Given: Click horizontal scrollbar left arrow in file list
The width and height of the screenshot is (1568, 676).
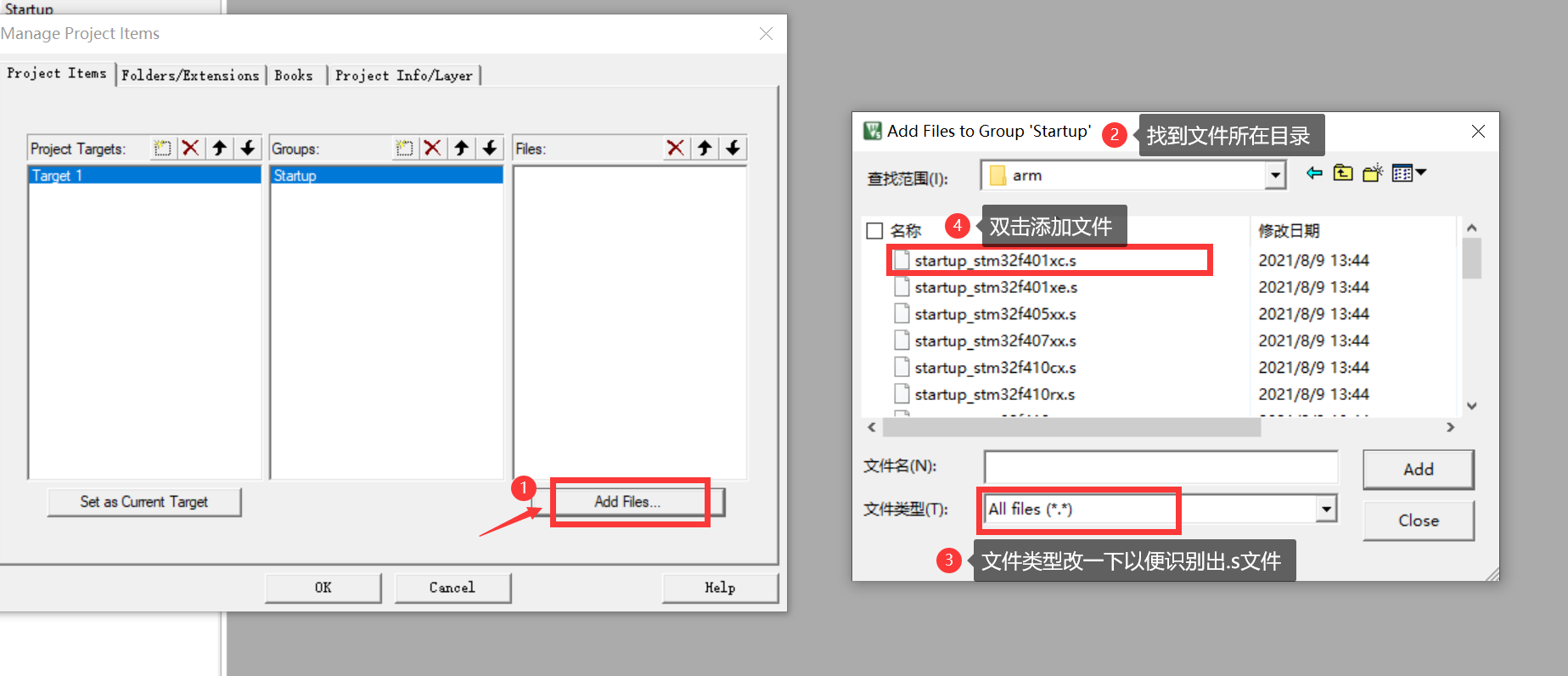Looking at the screenshot, I should [x=872, y=427].
